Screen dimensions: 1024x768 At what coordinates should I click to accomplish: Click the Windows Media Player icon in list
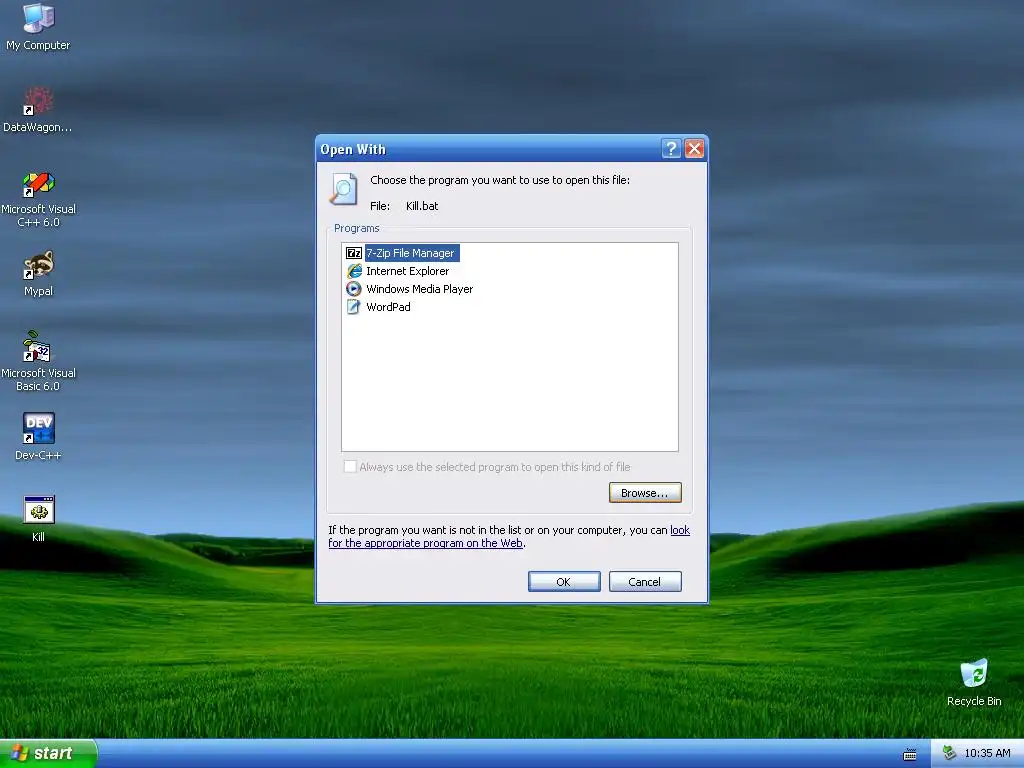pyautogui.click(x=354, y=289)
